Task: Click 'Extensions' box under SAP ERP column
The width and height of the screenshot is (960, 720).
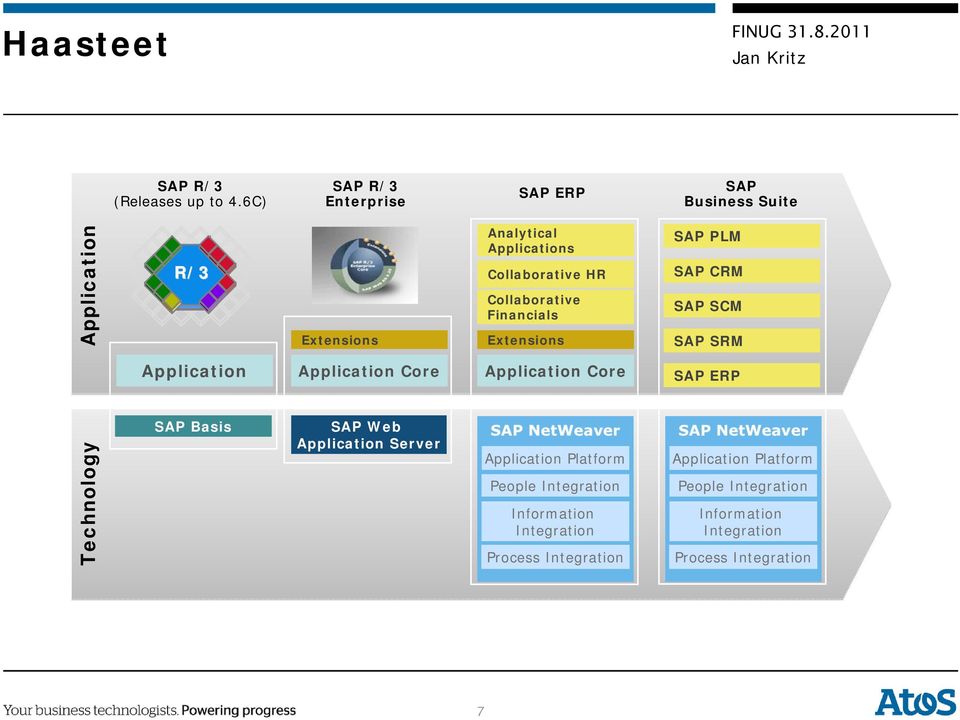Action: pos(555,340)
